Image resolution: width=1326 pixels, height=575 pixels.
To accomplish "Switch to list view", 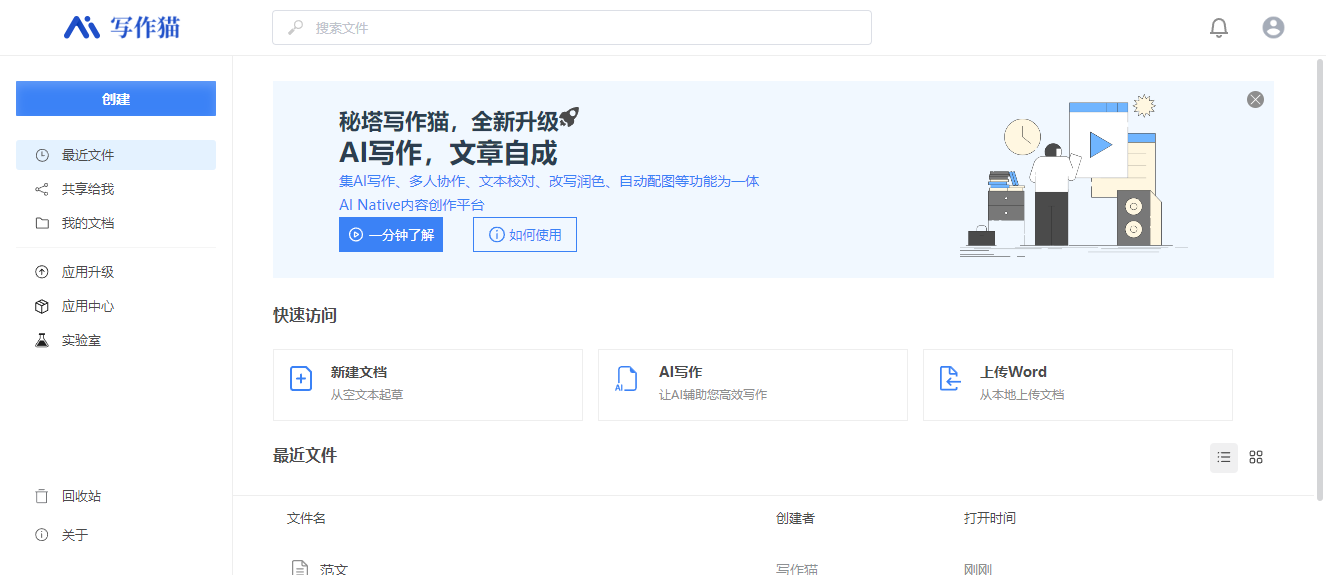I will click(1224, 457).
